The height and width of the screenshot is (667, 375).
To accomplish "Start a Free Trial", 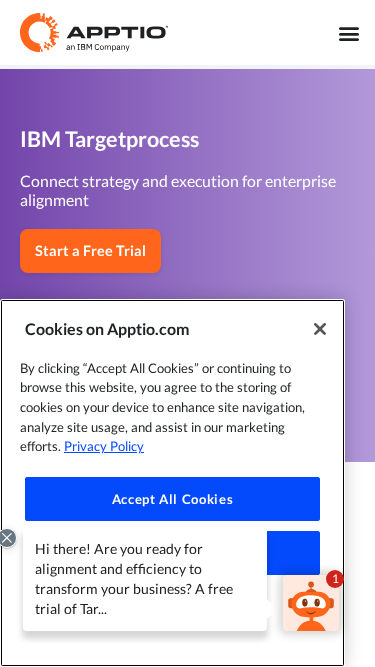I will coord(91,251).
